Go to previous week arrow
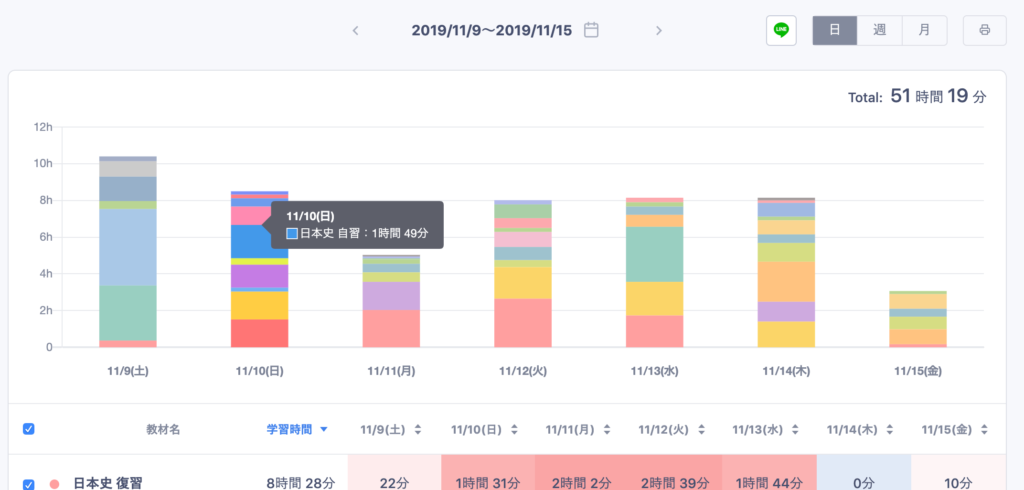This screenshot has width=1024, height=490. pos(355,30)
